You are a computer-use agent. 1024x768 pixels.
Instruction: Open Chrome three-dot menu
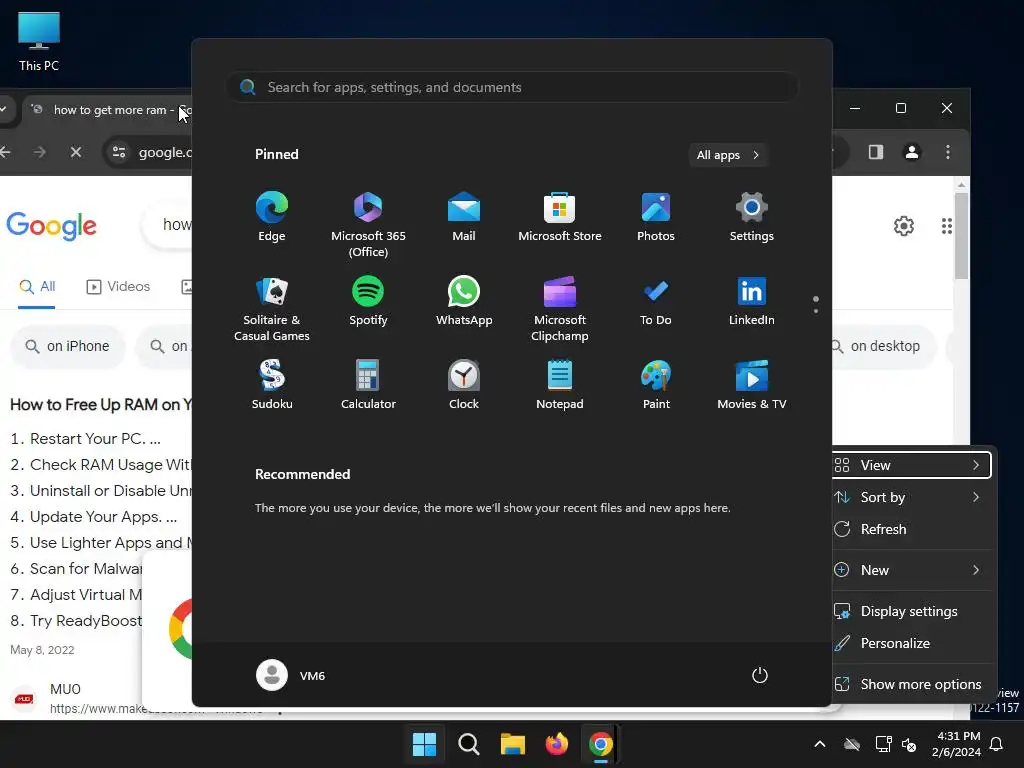[x=948, y=152]
